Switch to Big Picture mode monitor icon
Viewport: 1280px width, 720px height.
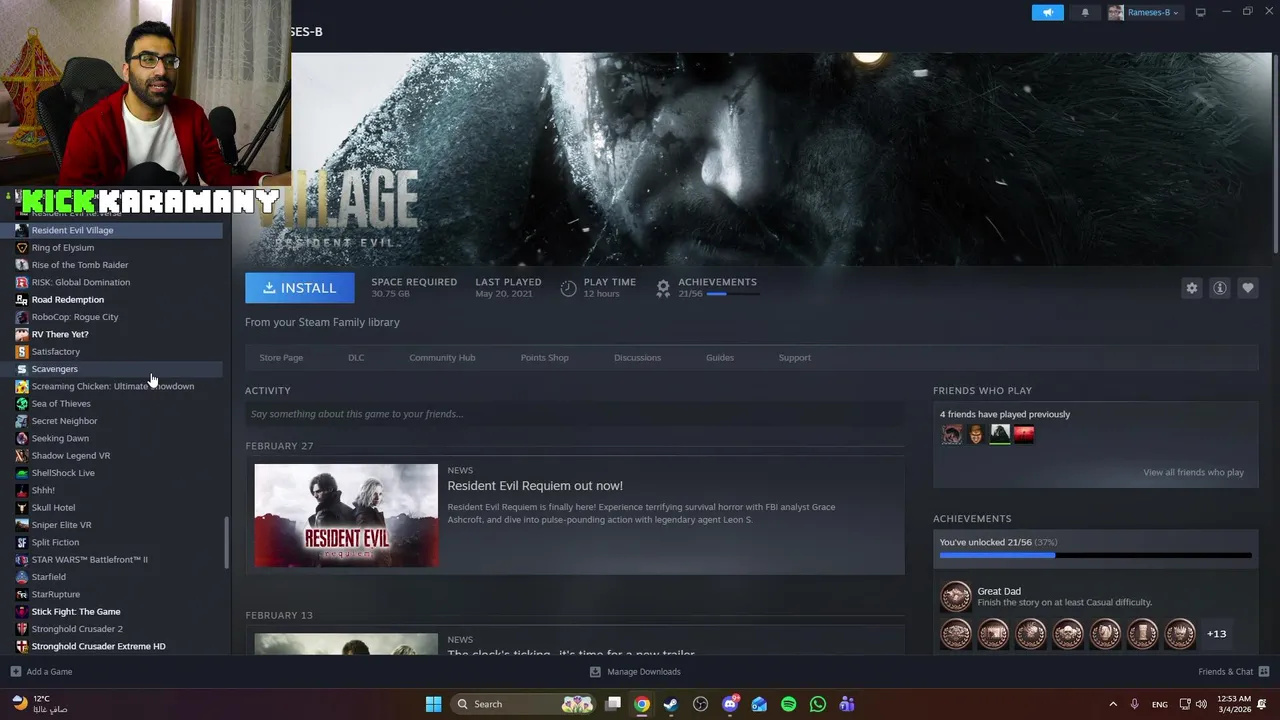click(x=1200, y=12)
